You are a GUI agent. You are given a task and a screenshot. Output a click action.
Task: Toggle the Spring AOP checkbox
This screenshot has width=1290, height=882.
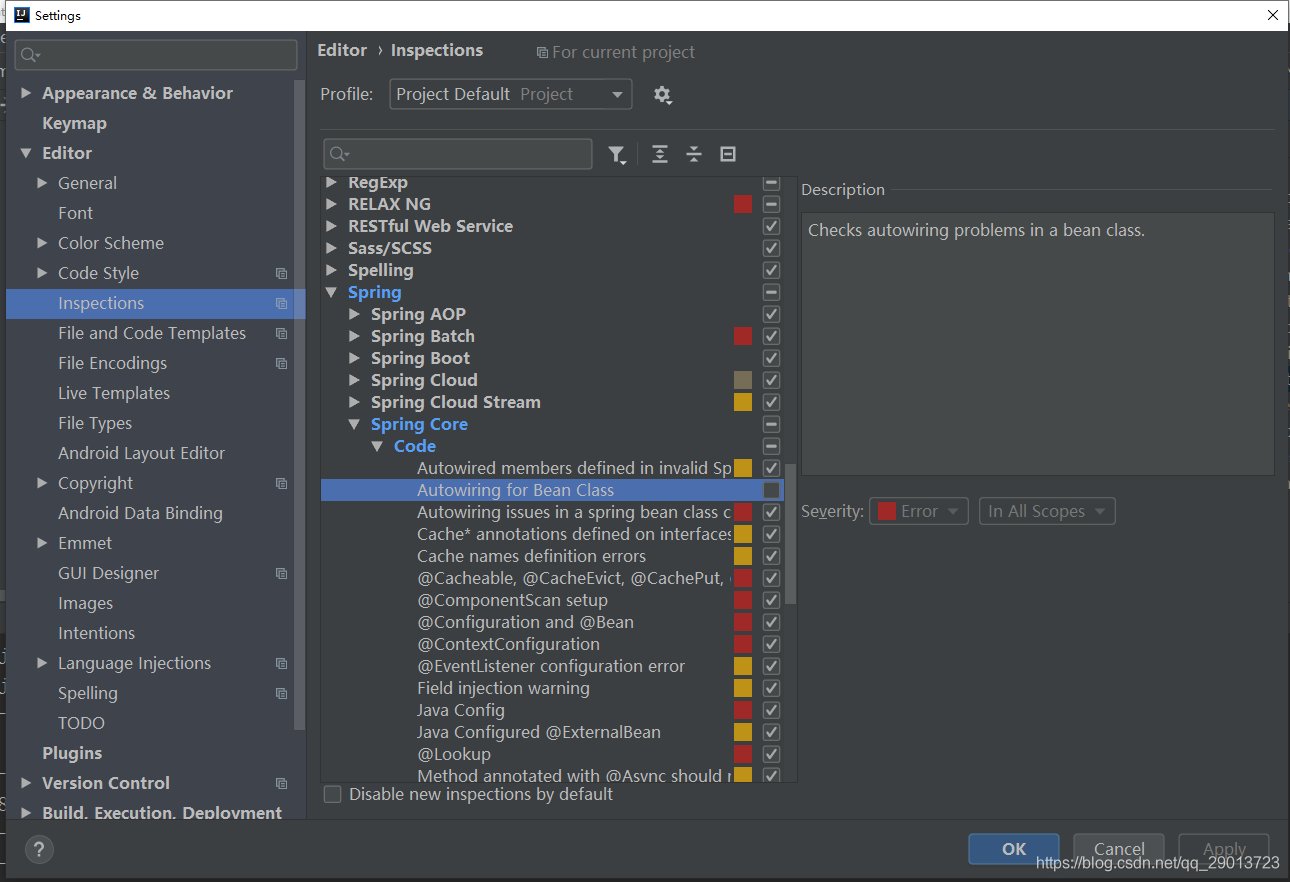[x=771, y=314]
